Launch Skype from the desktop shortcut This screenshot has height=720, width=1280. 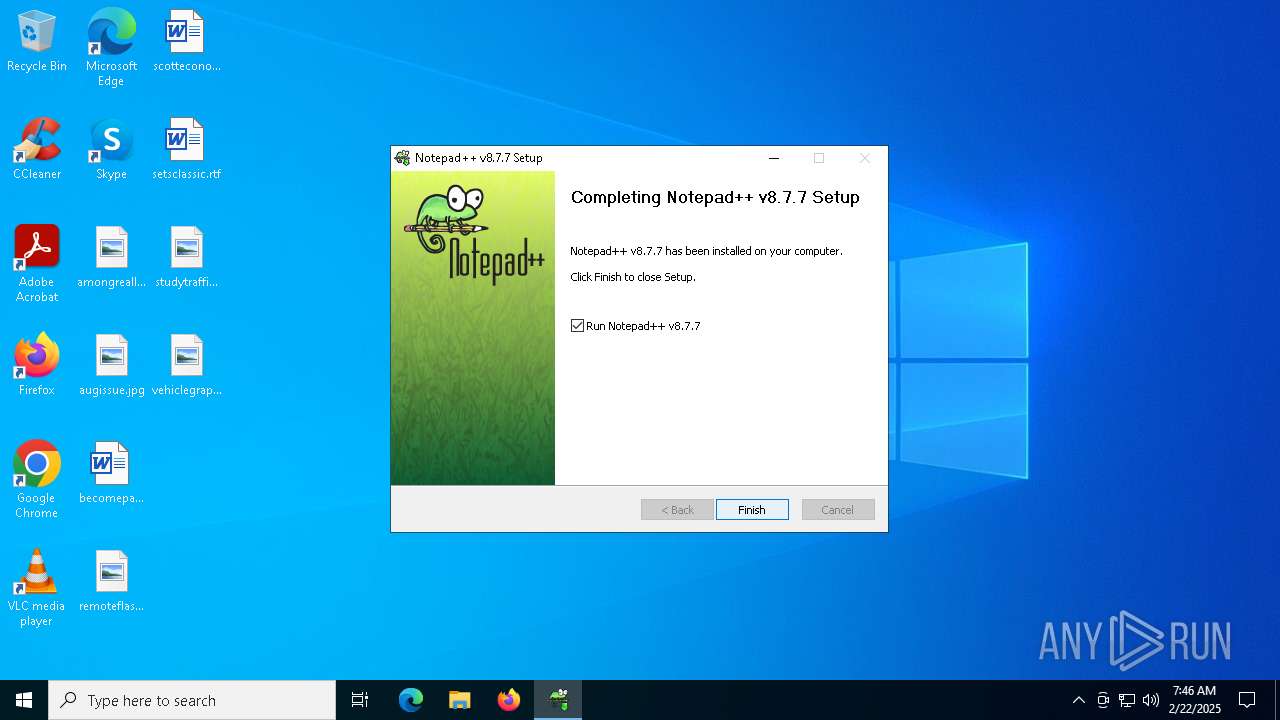click(111, 149)
